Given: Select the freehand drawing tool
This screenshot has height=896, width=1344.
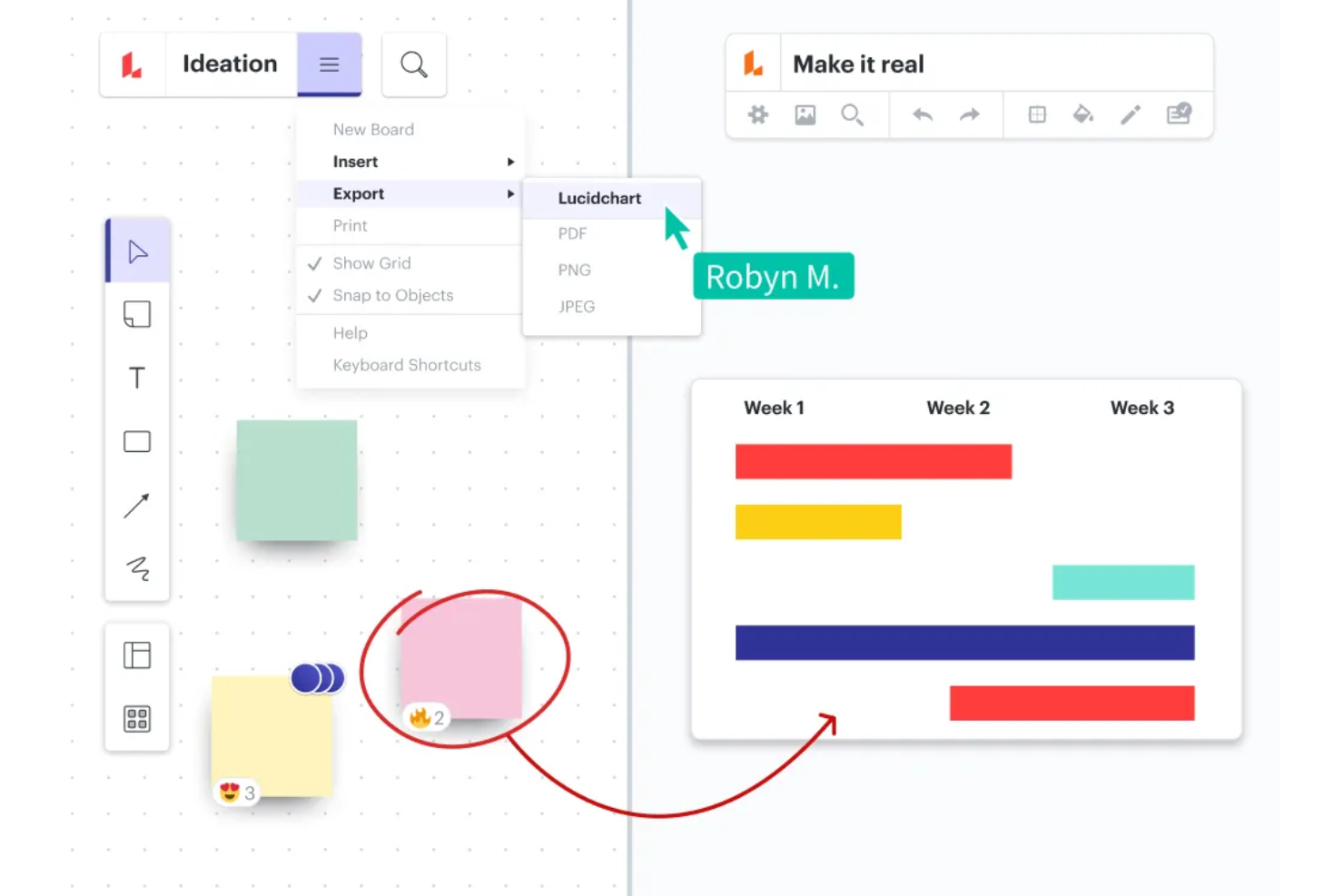Looking at the screenshot, I should (x=137, y=568).
